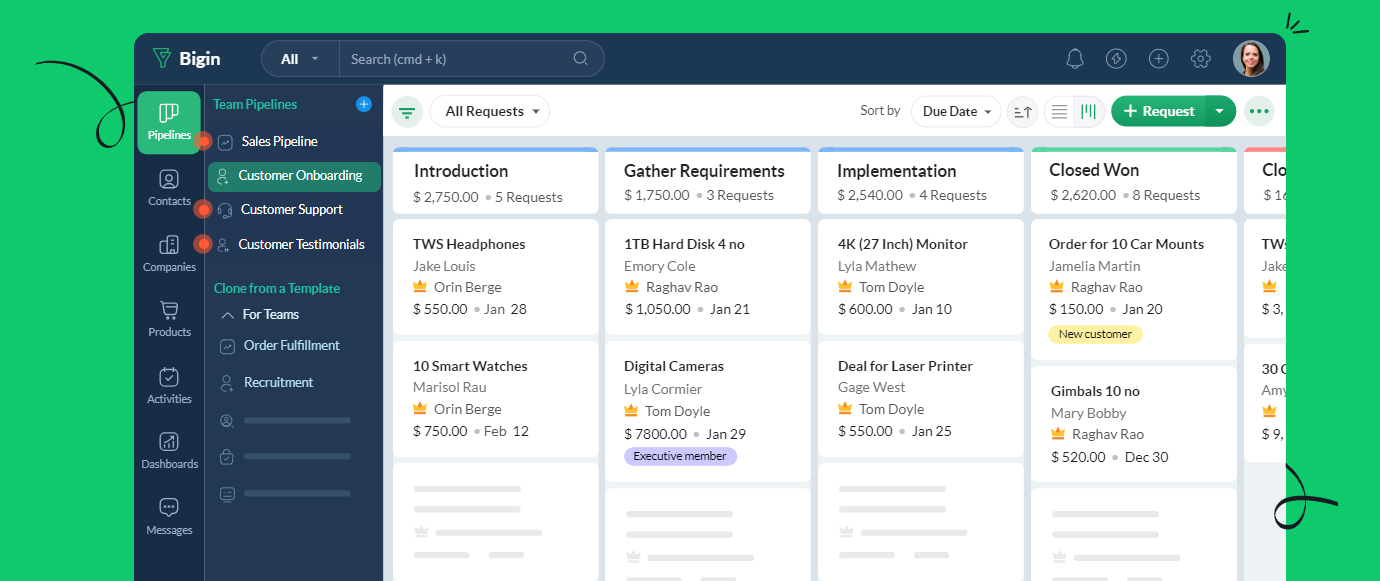This screenshot has width=1380, height=581.
Task: Click the green filter icon
Action: [407, 112]
